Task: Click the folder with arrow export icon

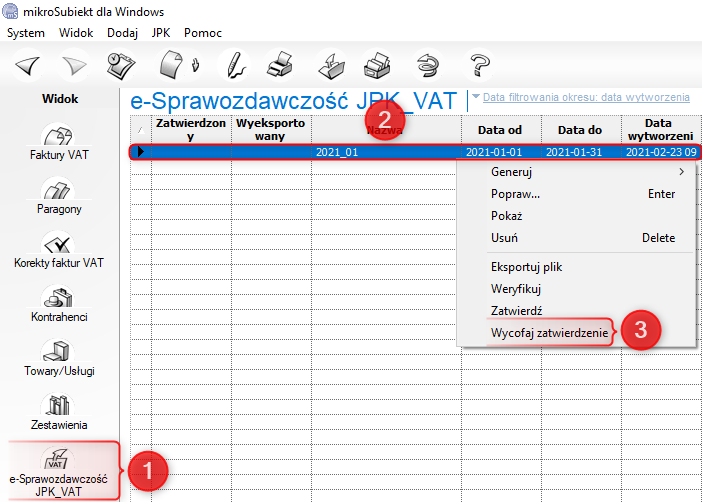Action: point(331,66)
